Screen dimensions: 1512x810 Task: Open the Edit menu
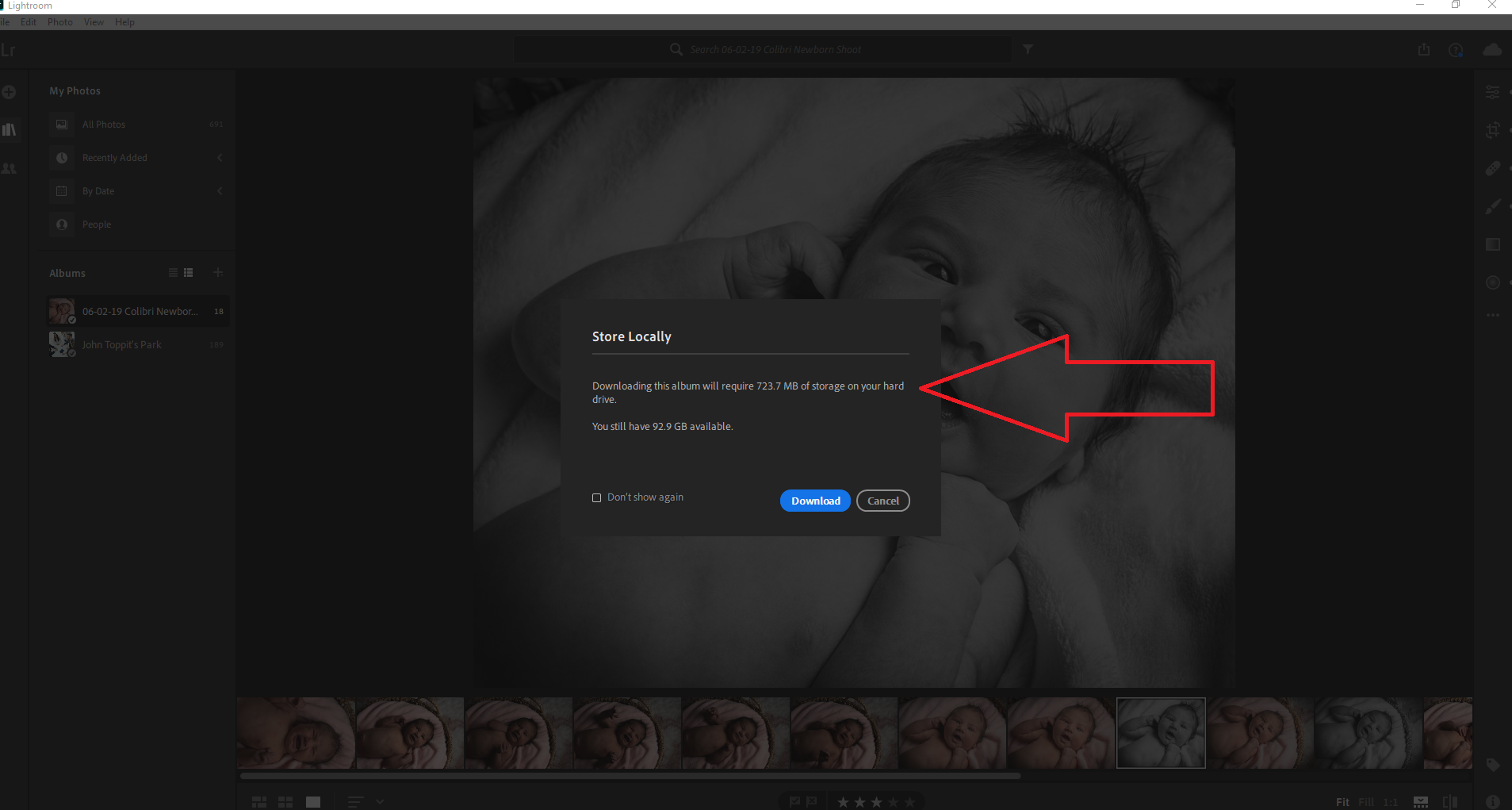(x=29, y=22)
